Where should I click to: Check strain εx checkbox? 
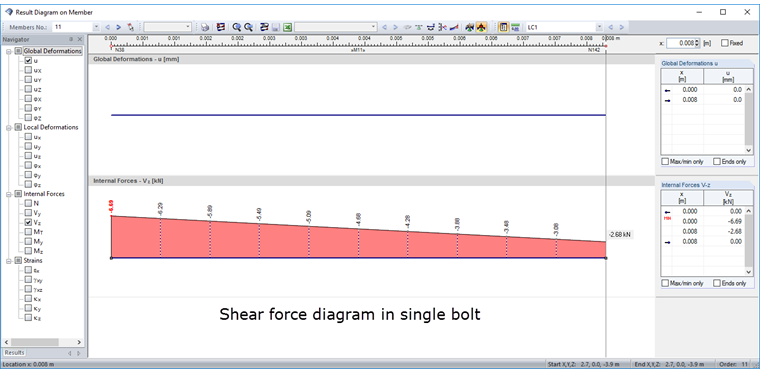pos(28,270)
